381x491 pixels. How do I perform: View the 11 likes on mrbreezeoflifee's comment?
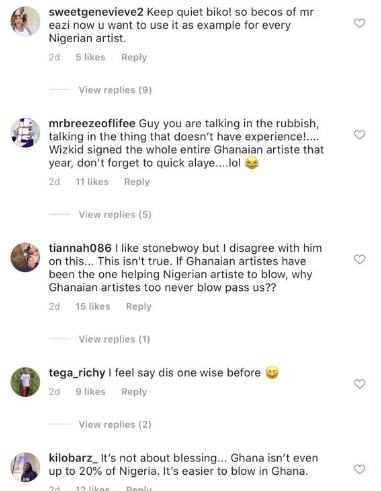(92, 182)
